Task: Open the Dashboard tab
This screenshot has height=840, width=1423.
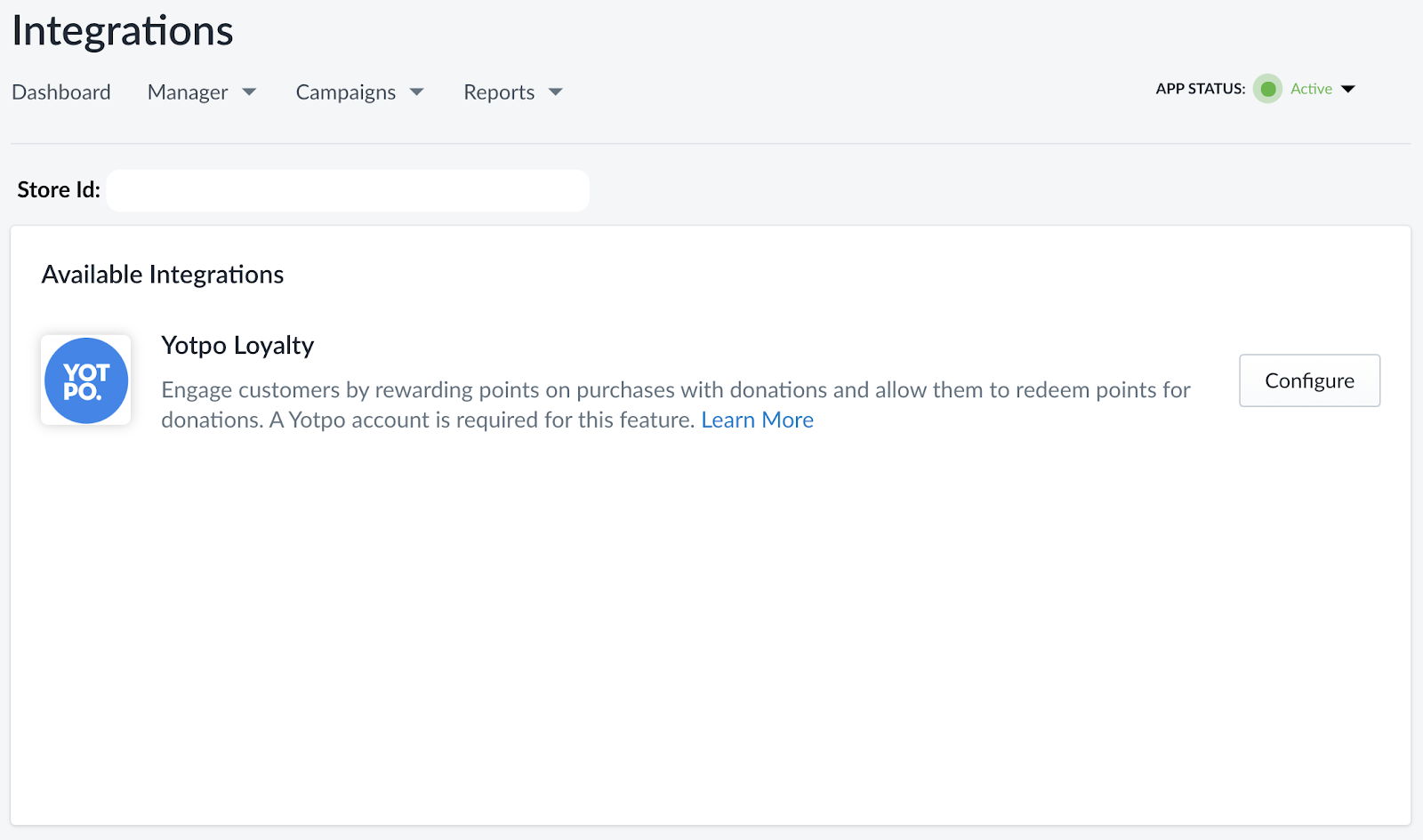Action: [61, 92]
